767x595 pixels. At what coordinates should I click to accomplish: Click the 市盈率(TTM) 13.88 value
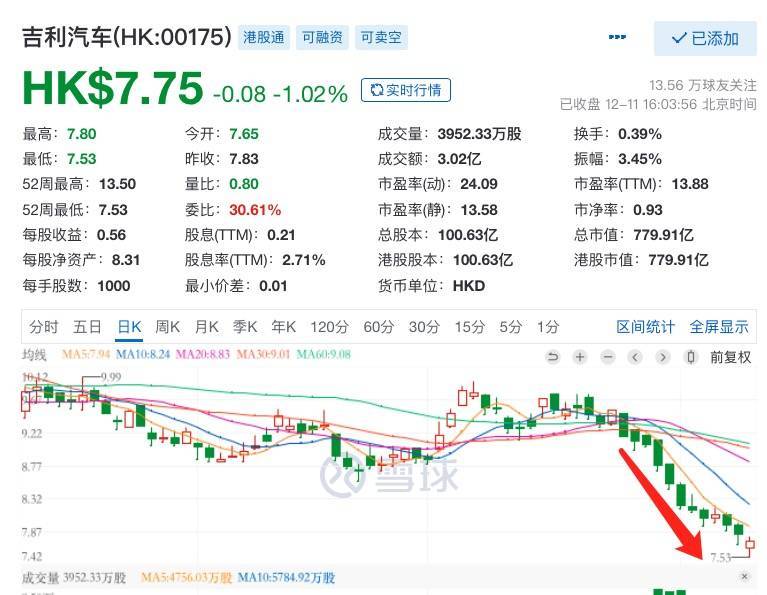pos(690,184)
